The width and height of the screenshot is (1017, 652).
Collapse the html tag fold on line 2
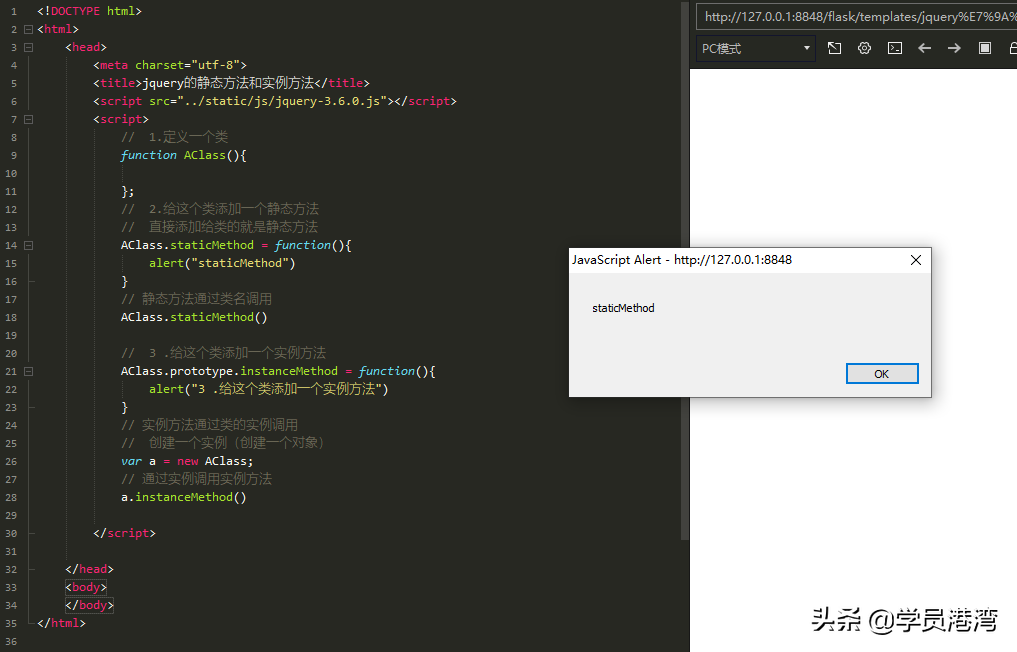(x=29, y=29)
